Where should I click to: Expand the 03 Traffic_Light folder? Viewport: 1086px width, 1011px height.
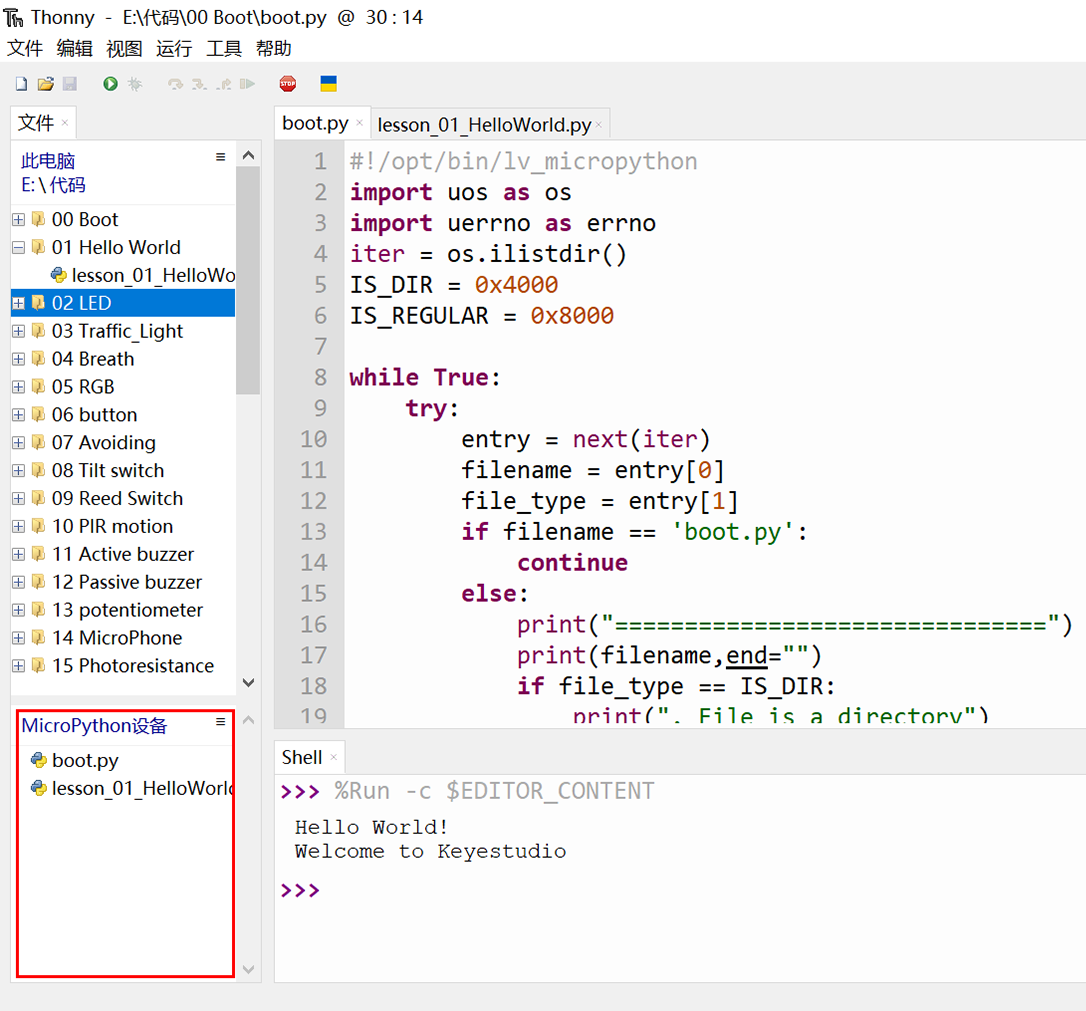coord(19,331)
